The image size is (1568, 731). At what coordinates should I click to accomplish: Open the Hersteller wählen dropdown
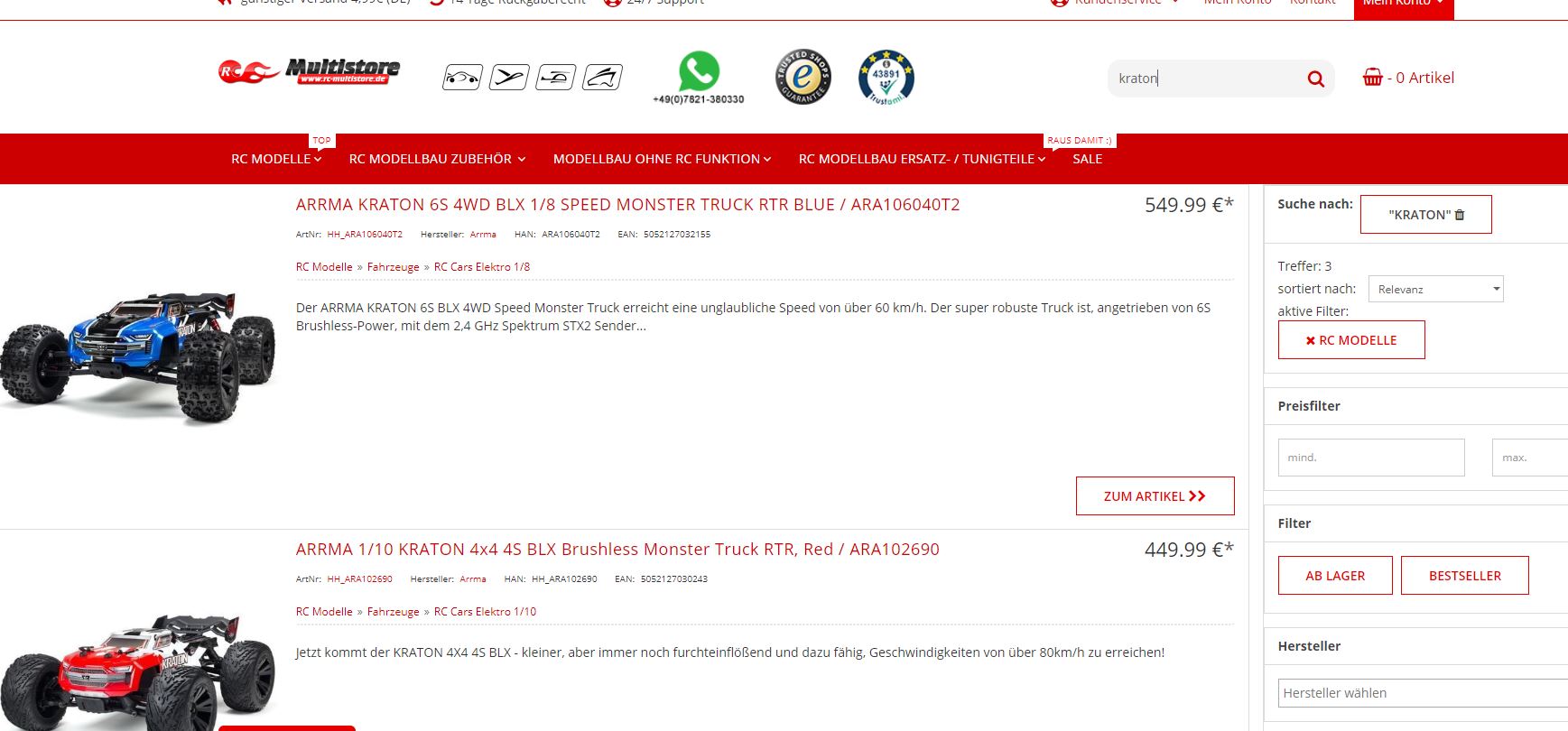(x=1423, y=693)
